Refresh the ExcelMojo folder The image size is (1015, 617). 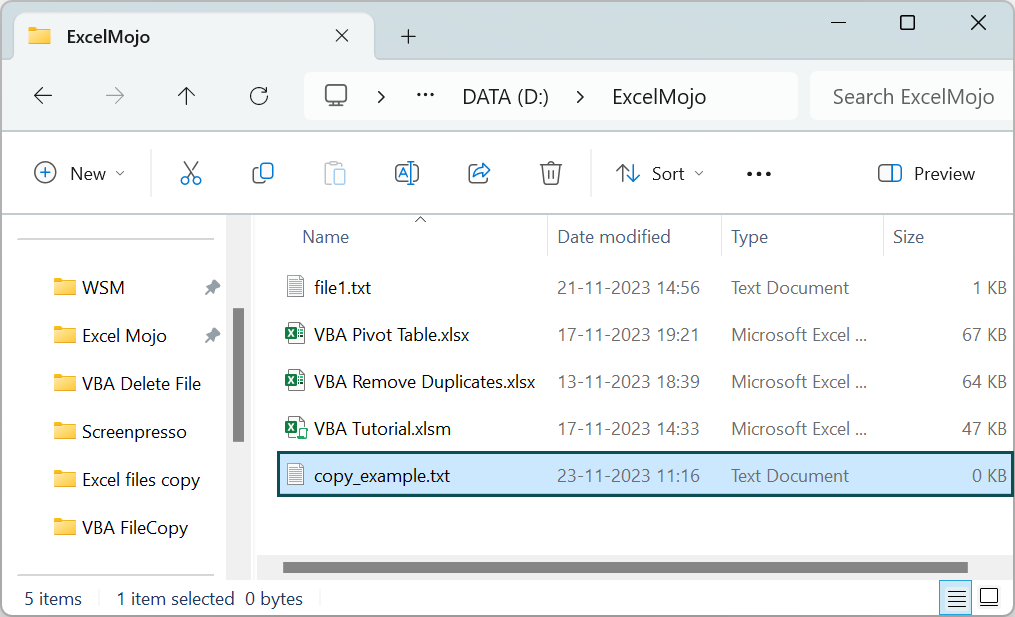[x=259, y=96]
